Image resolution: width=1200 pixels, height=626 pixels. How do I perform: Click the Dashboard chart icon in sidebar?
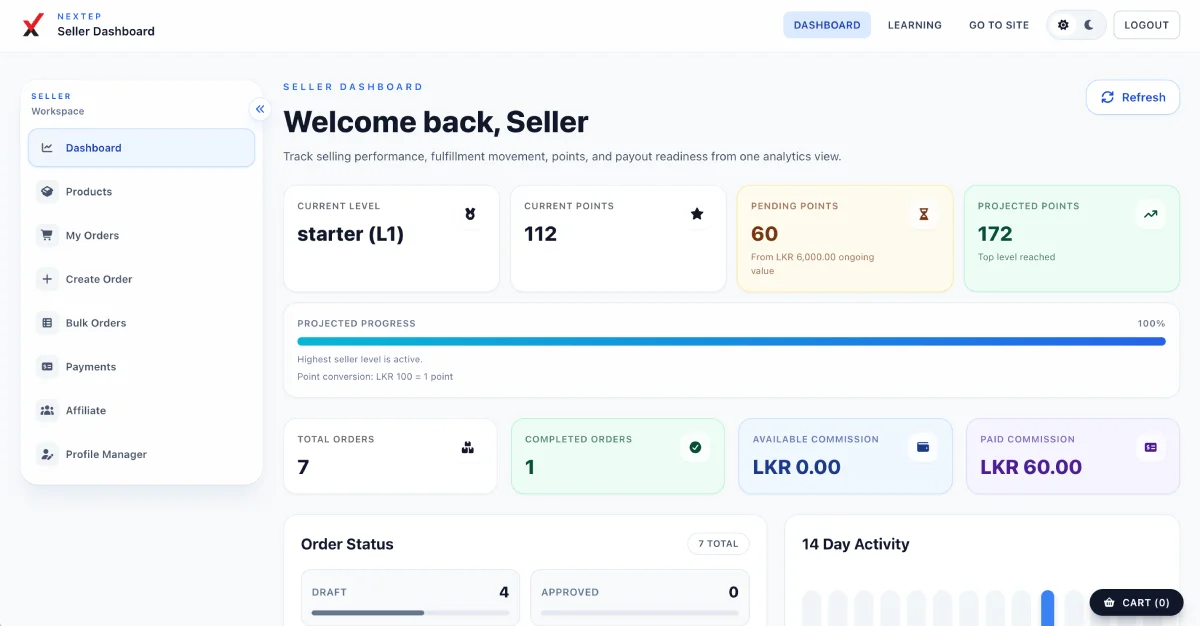pyautogui.click(x=47, y=148)
